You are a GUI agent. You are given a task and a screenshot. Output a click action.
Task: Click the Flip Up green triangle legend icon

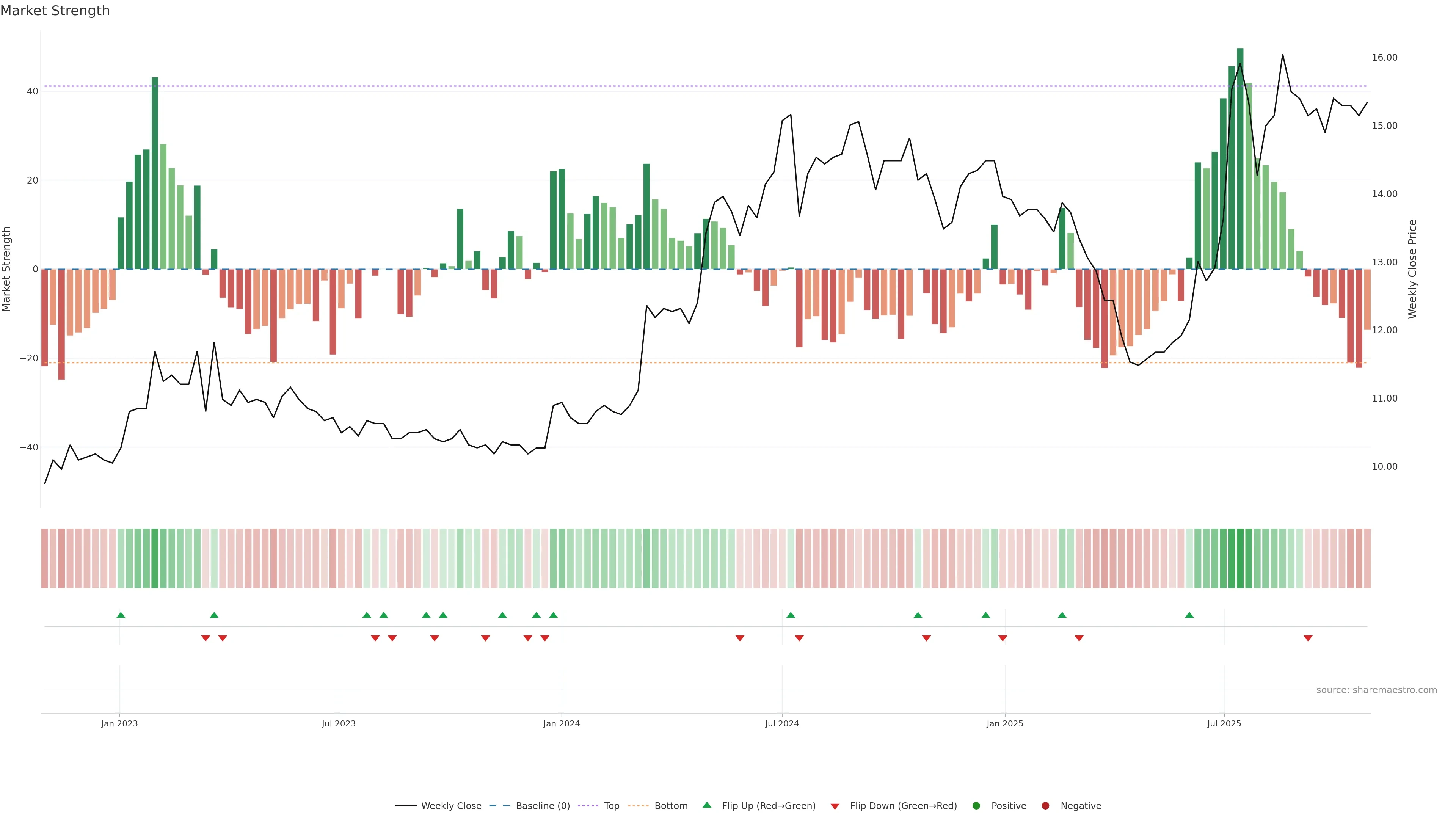tap(706, 805)
